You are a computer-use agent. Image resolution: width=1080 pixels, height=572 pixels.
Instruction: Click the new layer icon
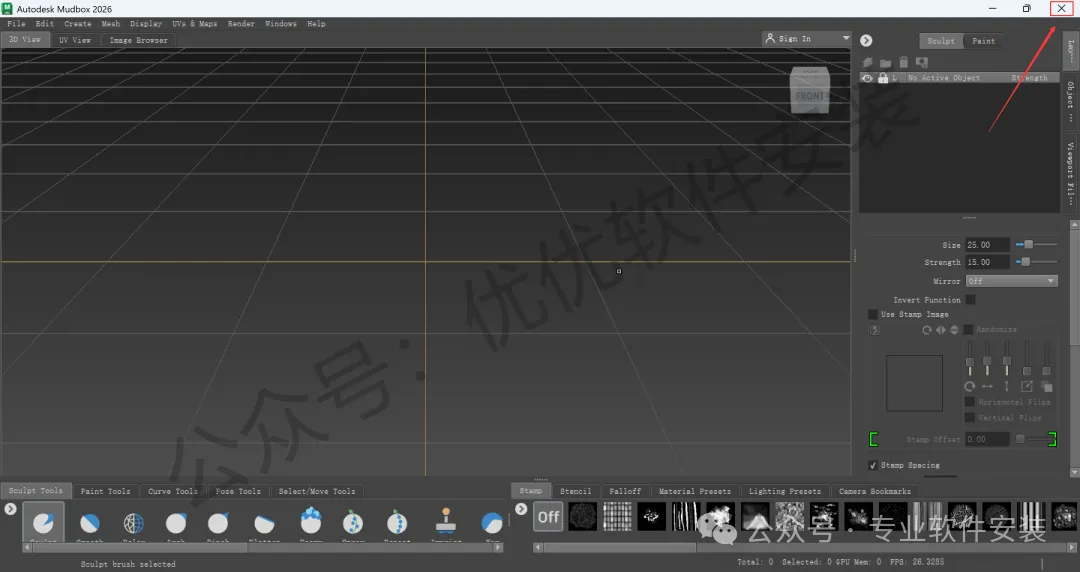868,63
